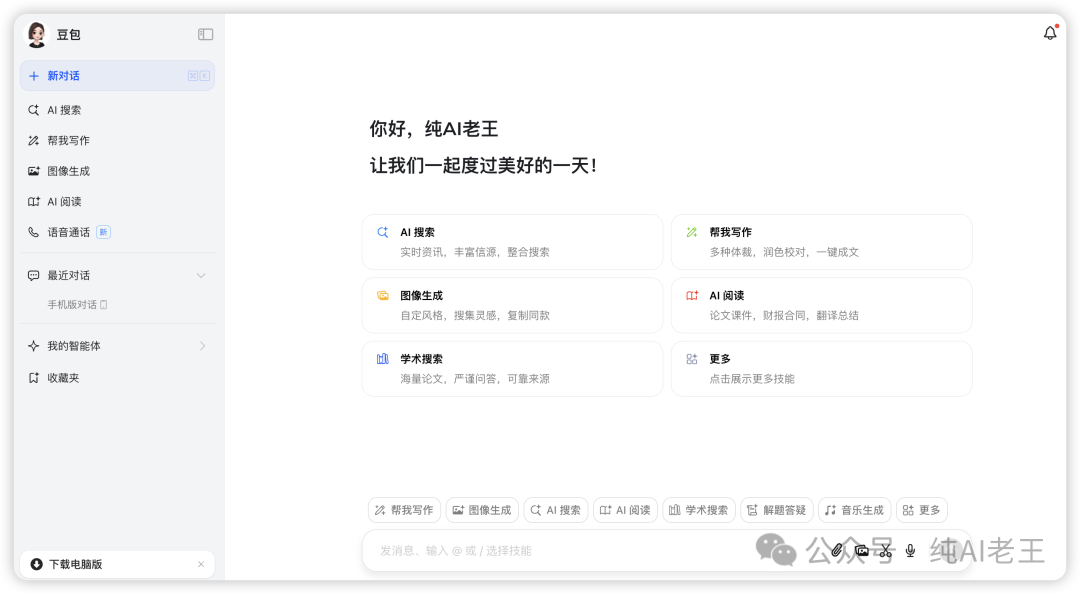Click the paperclip attachment icon
The width and height of the screenshot is (1080, 594).
[838, 550]
